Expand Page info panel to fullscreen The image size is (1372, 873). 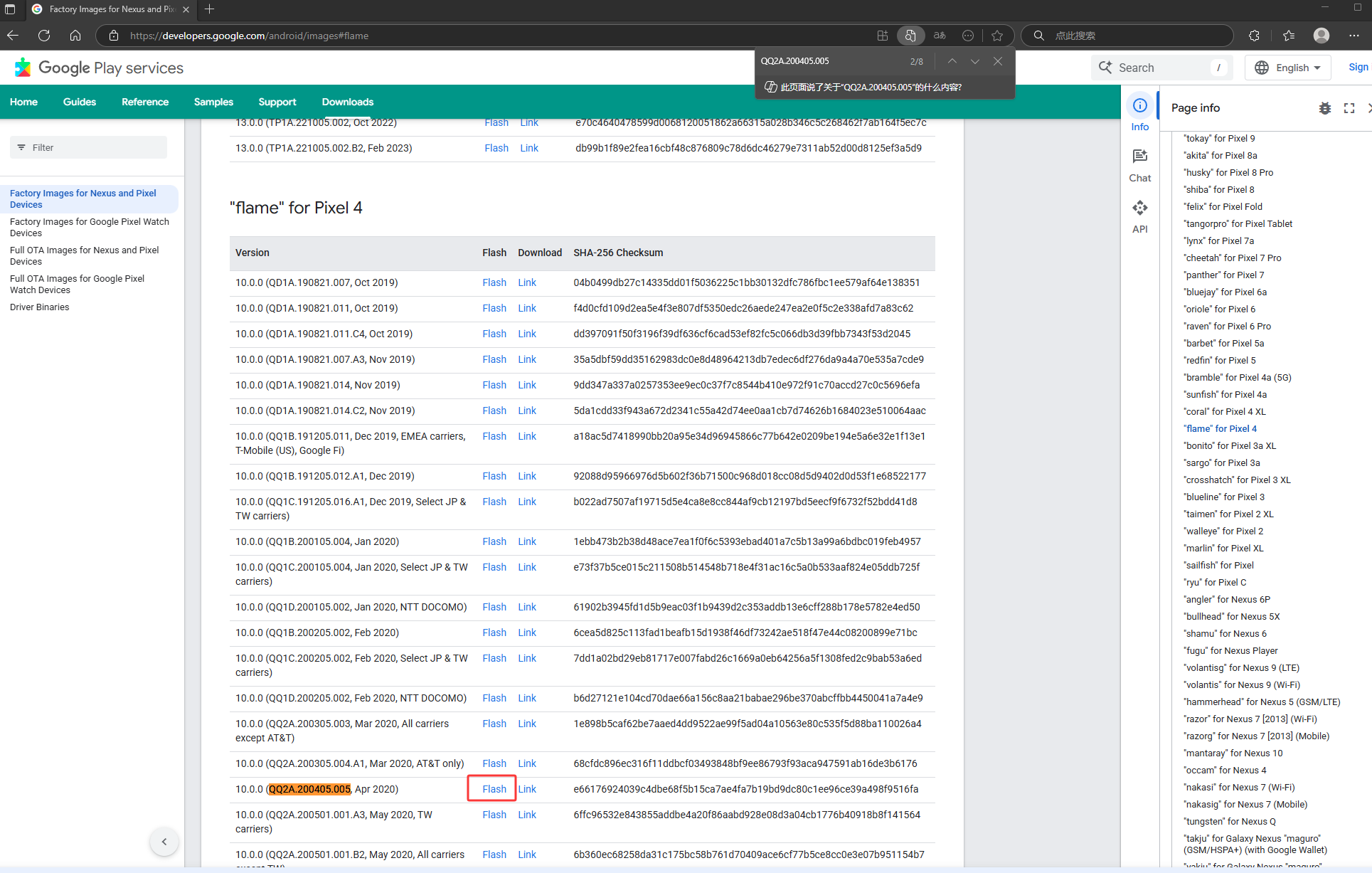(x=1349, y=108)
